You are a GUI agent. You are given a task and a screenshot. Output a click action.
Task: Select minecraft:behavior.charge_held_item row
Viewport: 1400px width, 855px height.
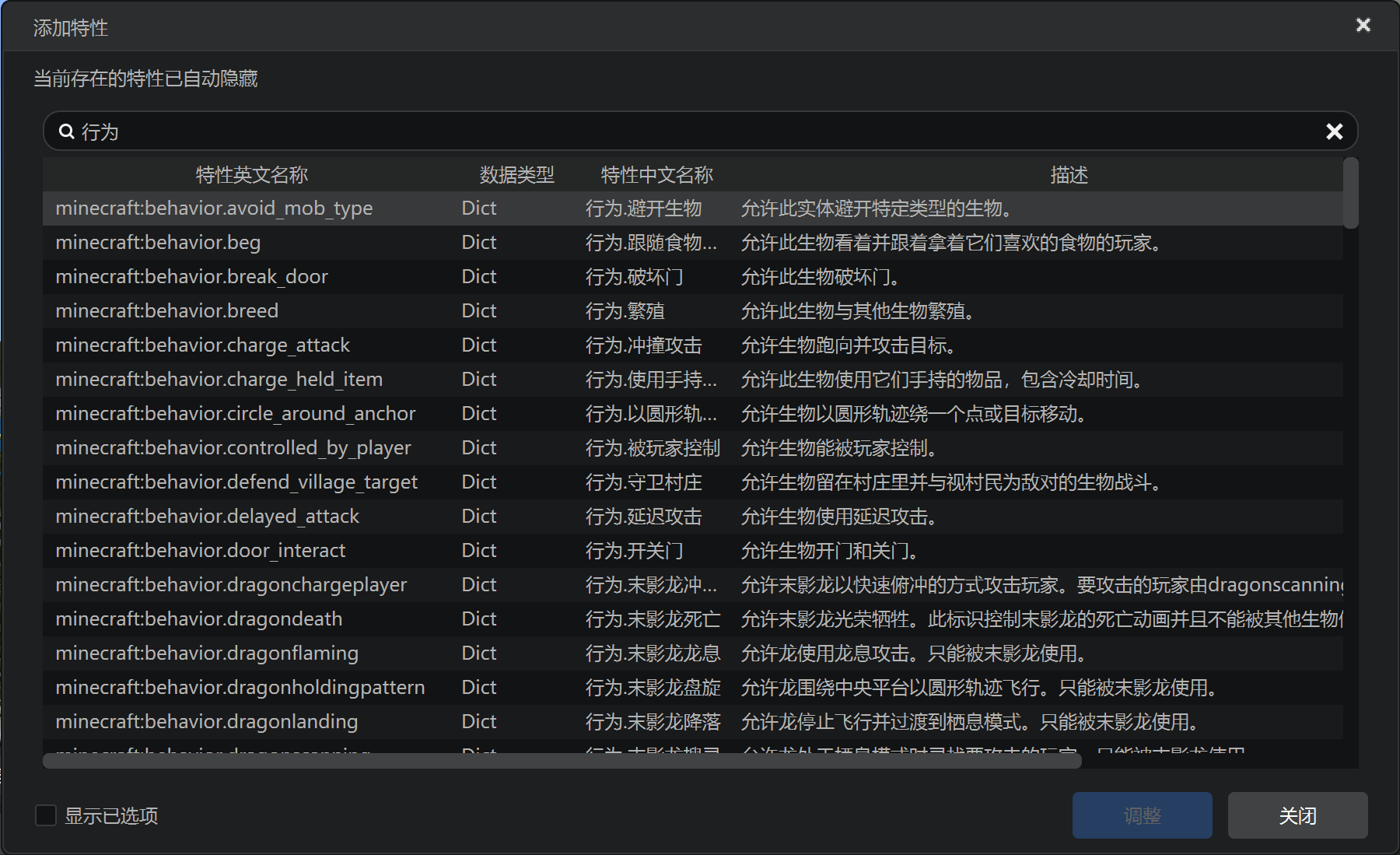click(x=693, y=380)
